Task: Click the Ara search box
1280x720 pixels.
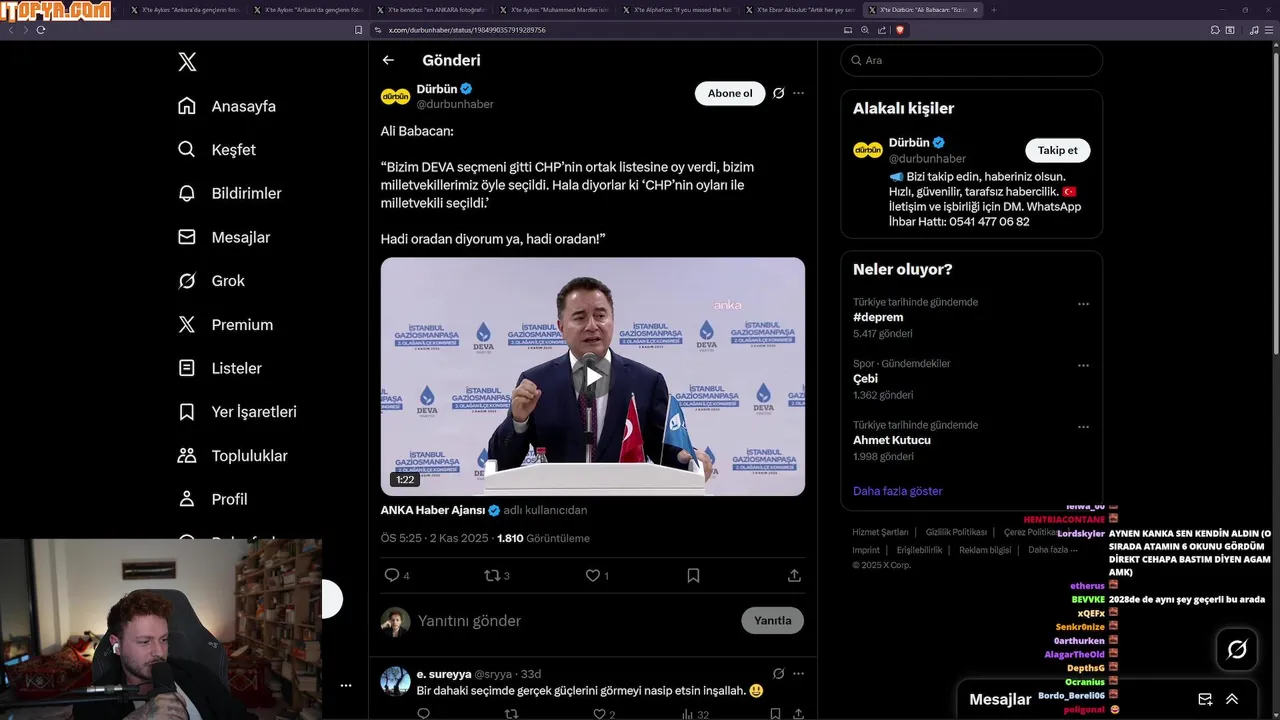Action: click(x=971, y=60)
